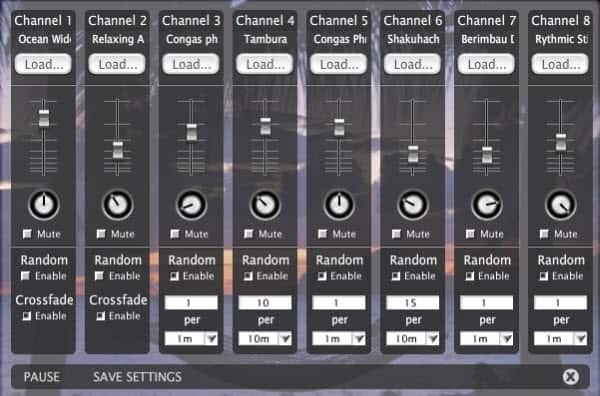600x396 pixels.
Task: Adjust the Channel 7 pan knob
Action: pos(487,205)
